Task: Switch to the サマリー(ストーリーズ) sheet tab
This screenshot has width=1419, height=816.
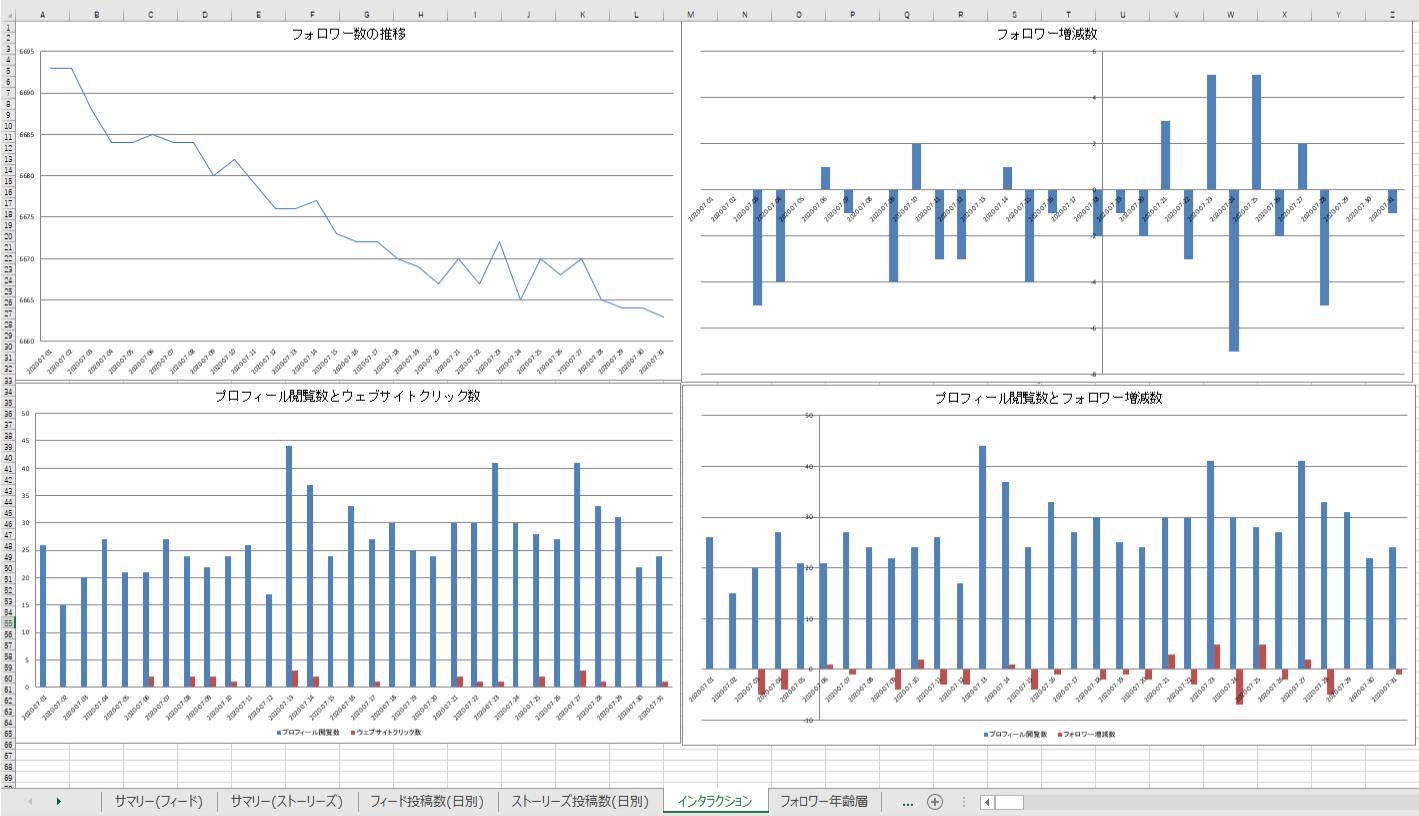Action: [x=286, y=802]
